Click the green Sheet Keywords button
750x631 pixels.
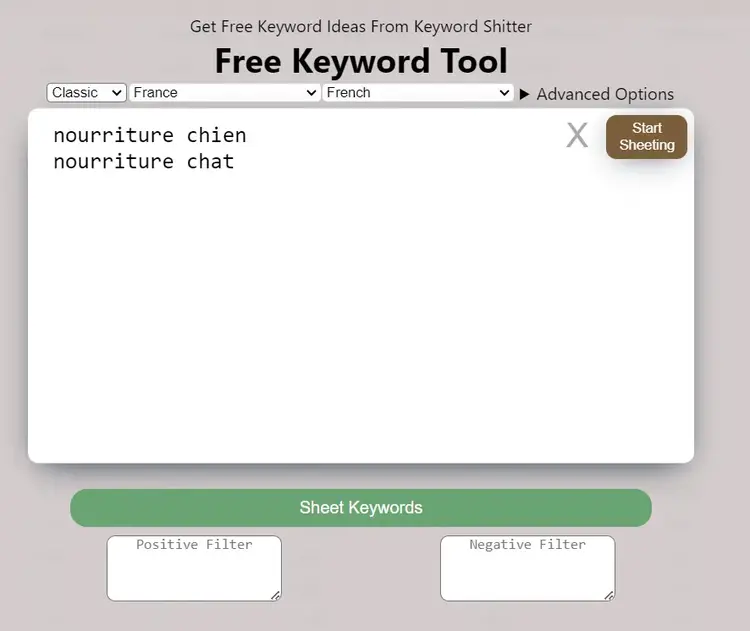coord(361,508)
